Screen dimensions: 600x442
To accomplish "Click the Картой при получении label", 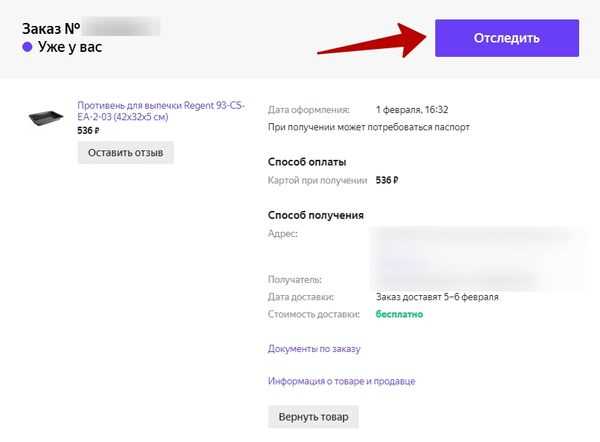I will (318, 180).
